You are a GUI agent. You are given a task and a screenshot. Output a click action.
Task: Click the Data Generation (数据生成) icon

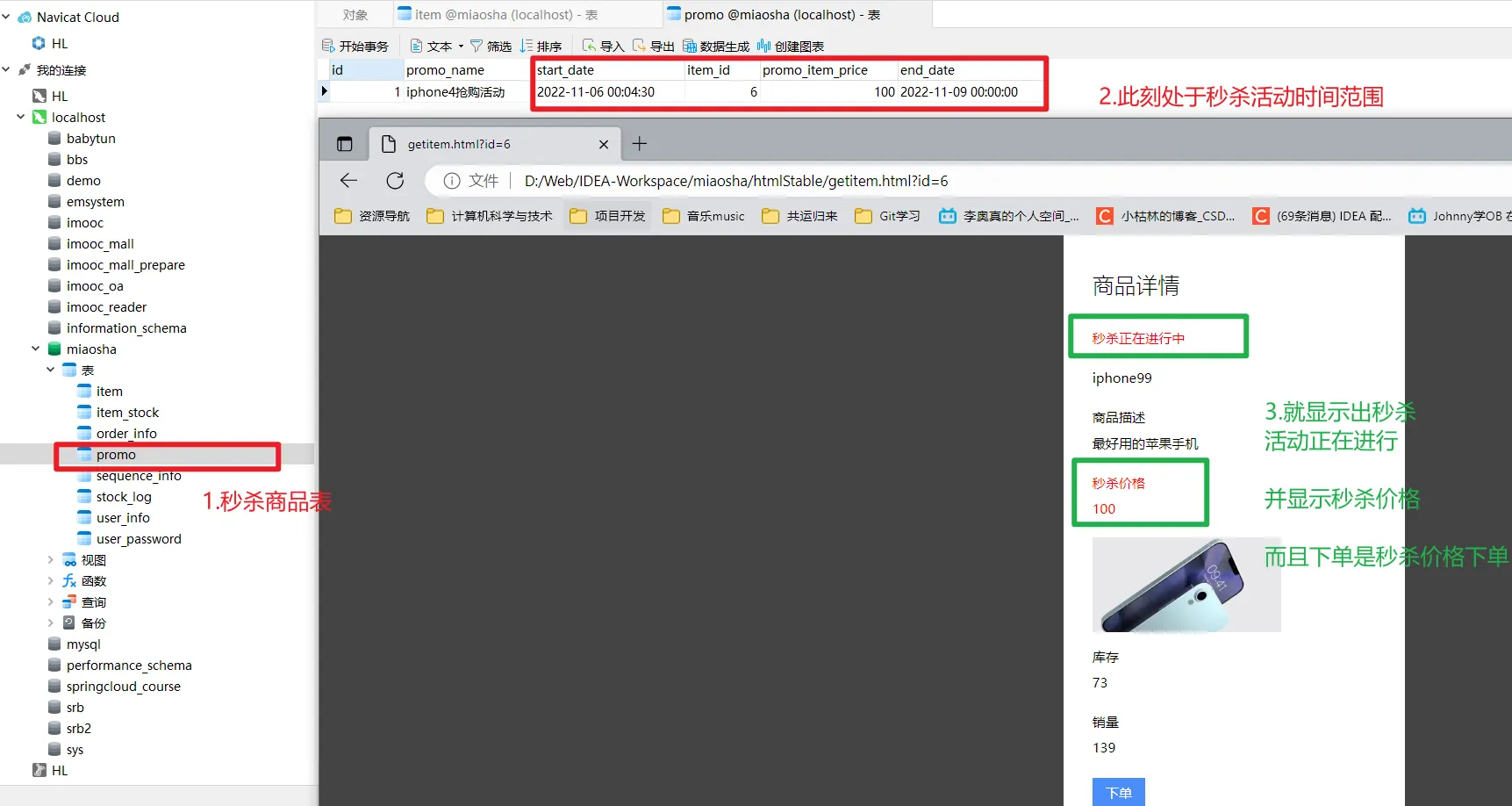(x=690, y=46)
